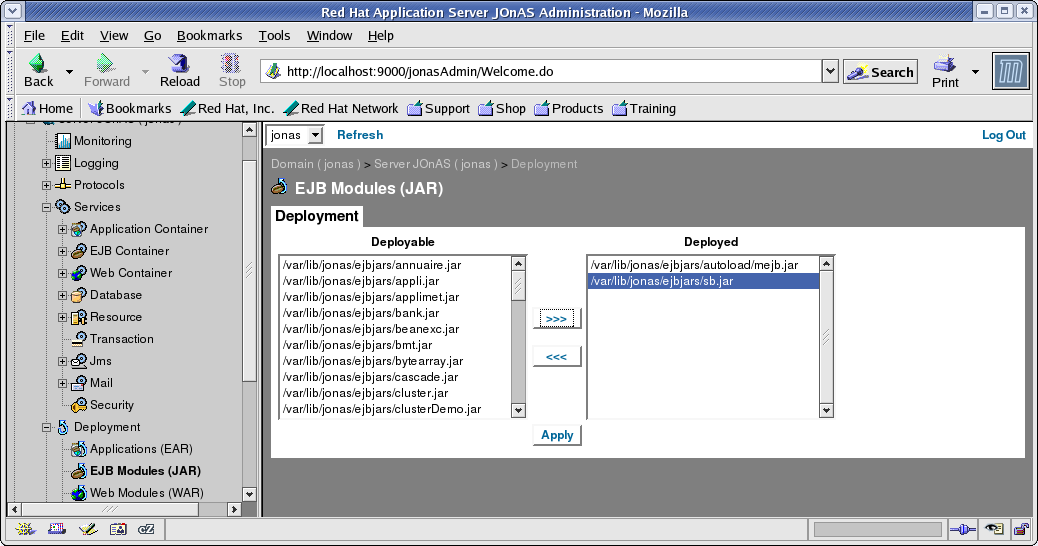
Task: Expand the Web Container node
Action: (62, 273)
